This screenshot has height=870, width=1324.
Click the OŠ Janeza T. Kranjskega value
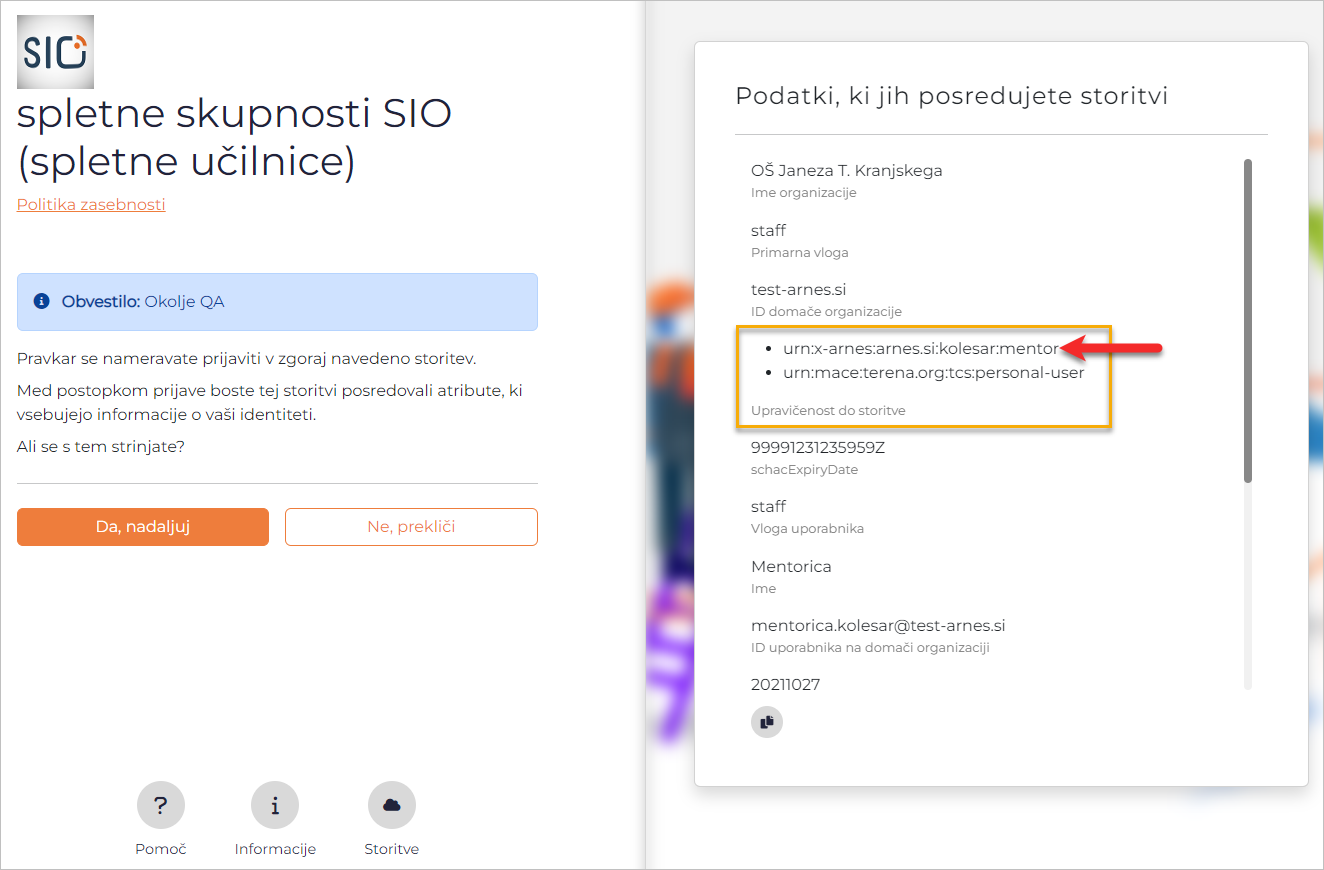pyautogui.click(x=846, y=171)
